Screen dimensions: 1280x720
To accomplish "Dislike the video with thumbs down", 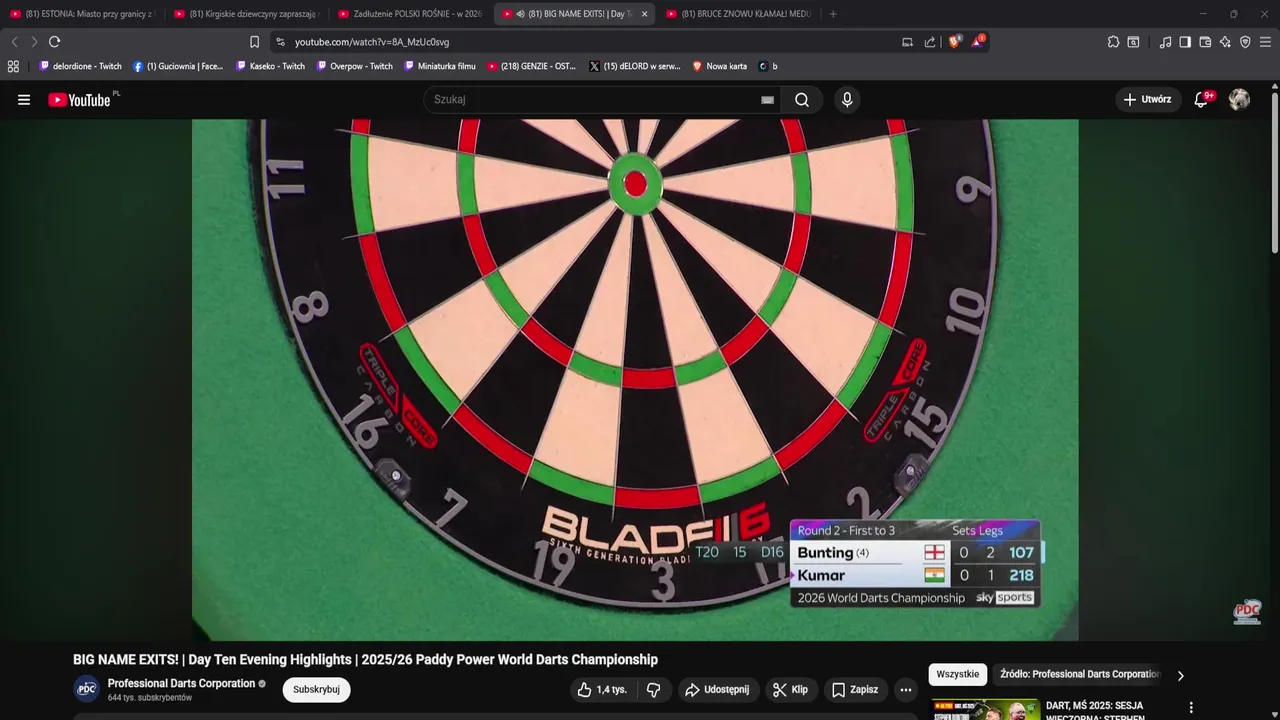I will tap(653, 689).
